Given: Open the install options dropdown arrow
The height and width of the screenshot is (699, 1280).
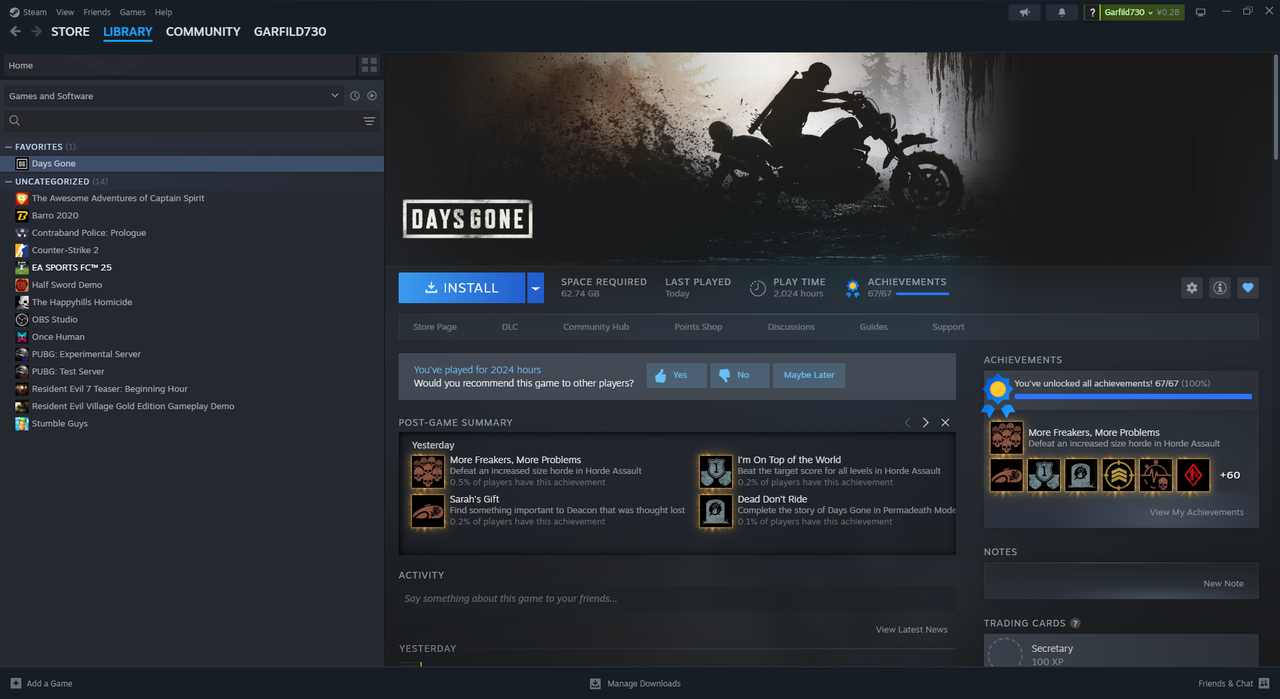Looking at the screenshot, I should pos(535,288).
